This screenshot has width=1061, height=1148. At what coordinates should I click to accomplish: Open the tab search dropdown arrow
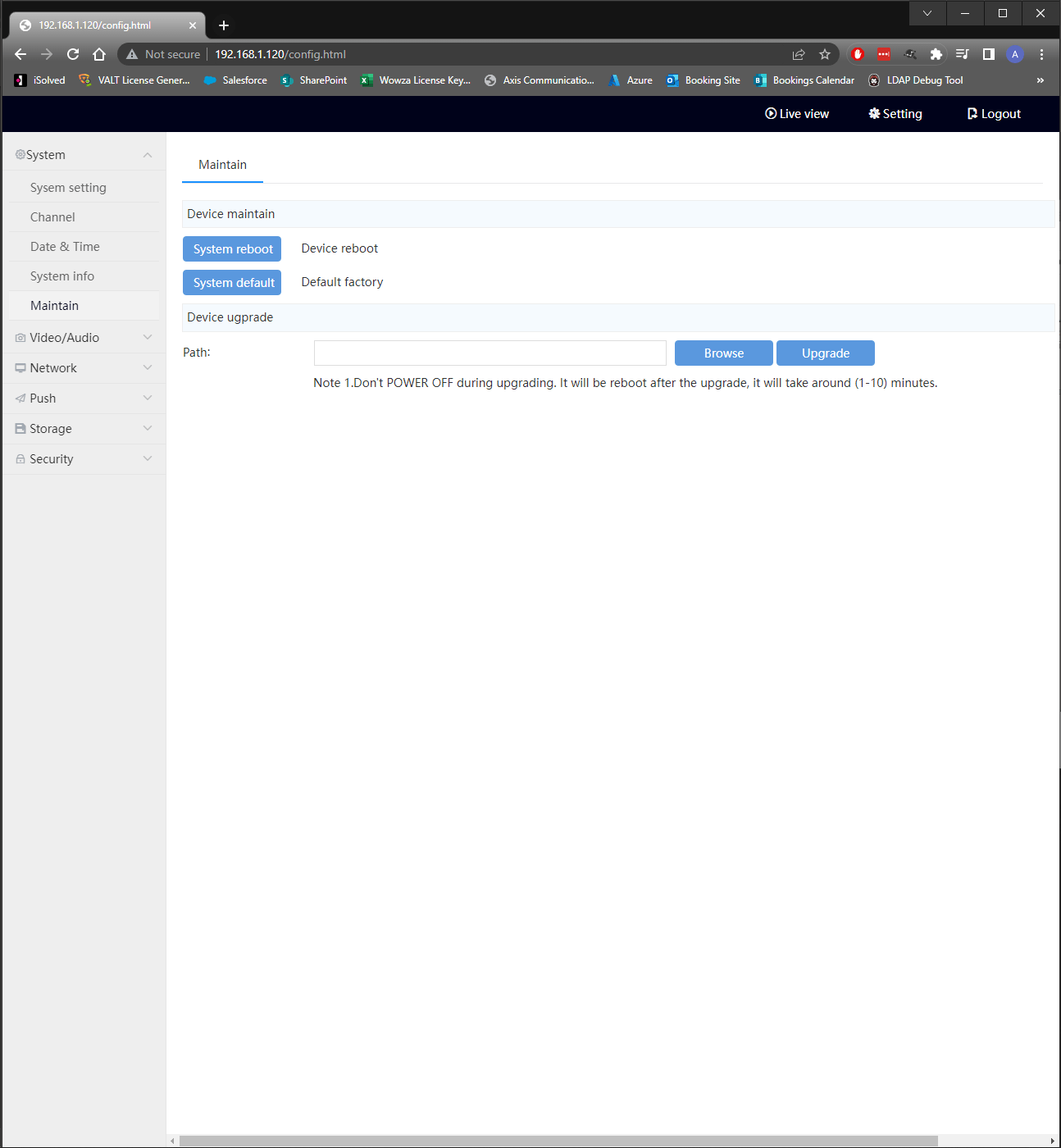[x=927, y=13]
